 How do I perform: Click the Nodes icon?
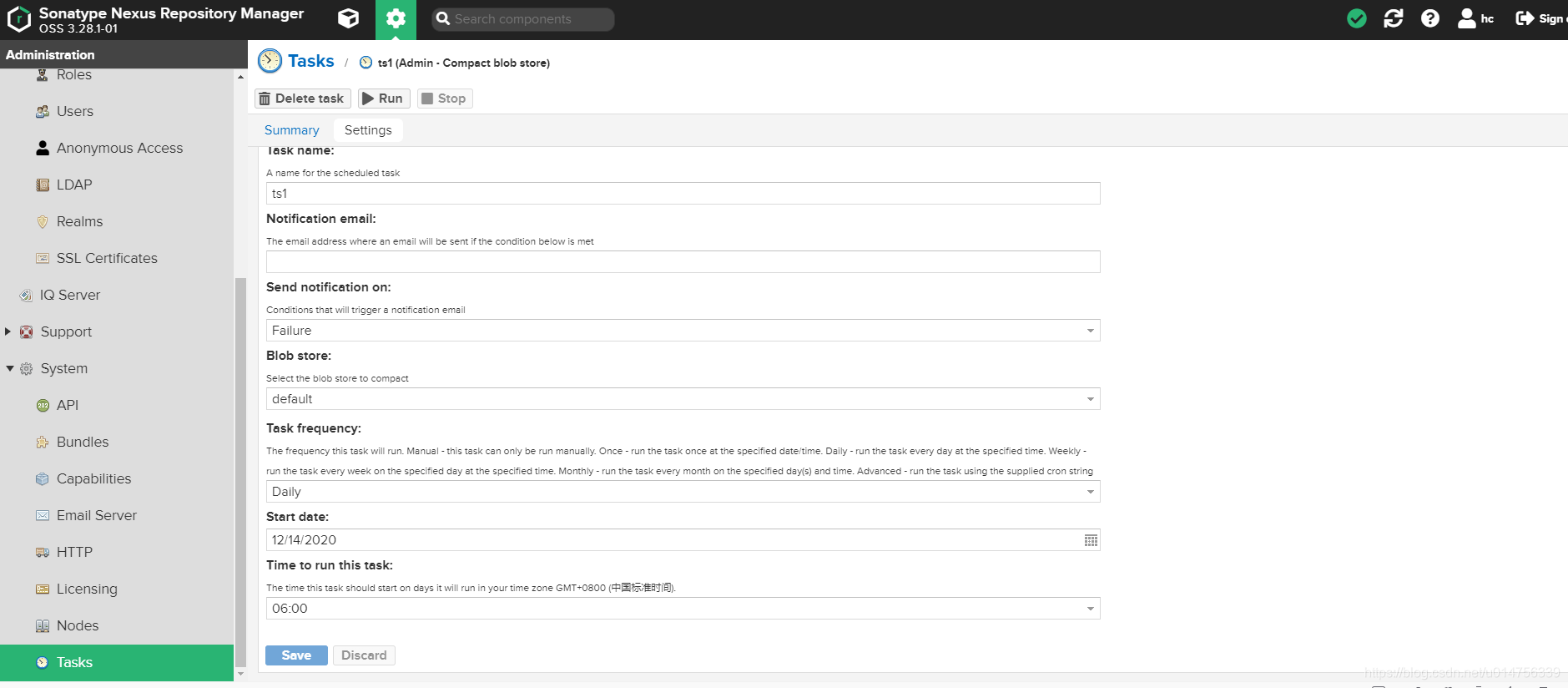tap(43, 626)
